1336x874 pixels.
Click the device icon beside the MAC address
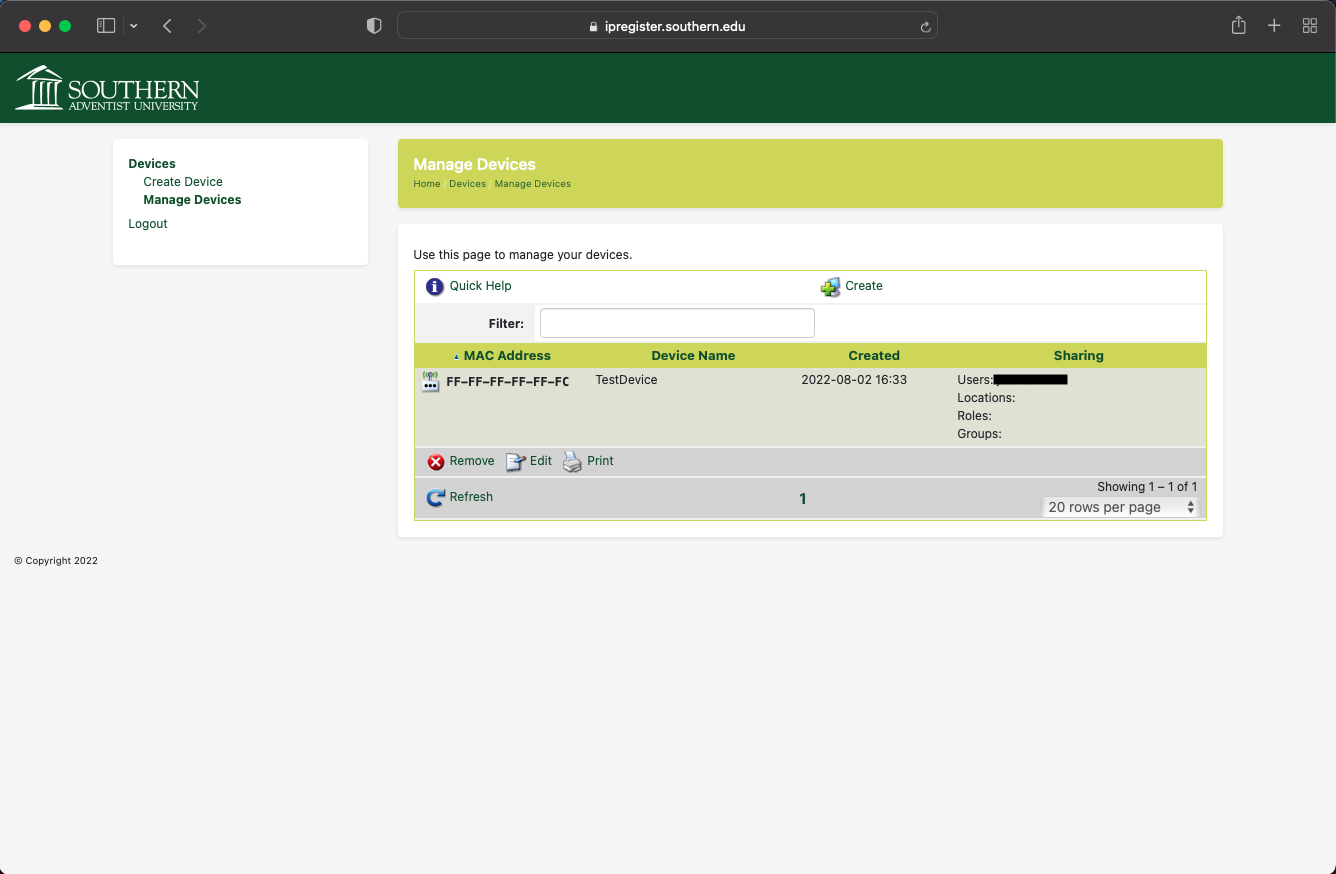point(431,381)
